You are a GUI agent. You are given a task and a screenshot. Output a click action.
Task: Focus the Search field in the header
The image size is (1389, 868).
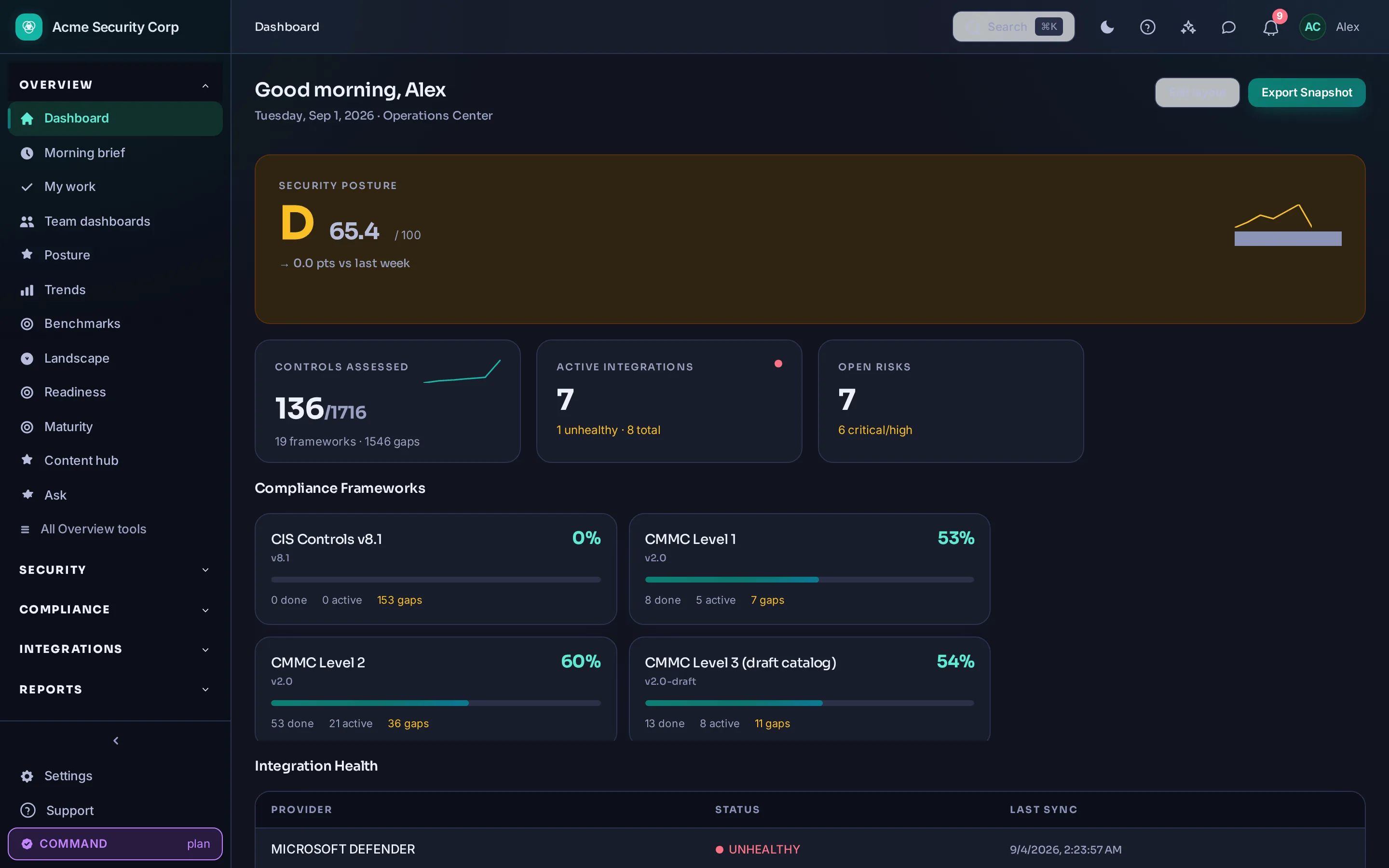[1014, 27]
